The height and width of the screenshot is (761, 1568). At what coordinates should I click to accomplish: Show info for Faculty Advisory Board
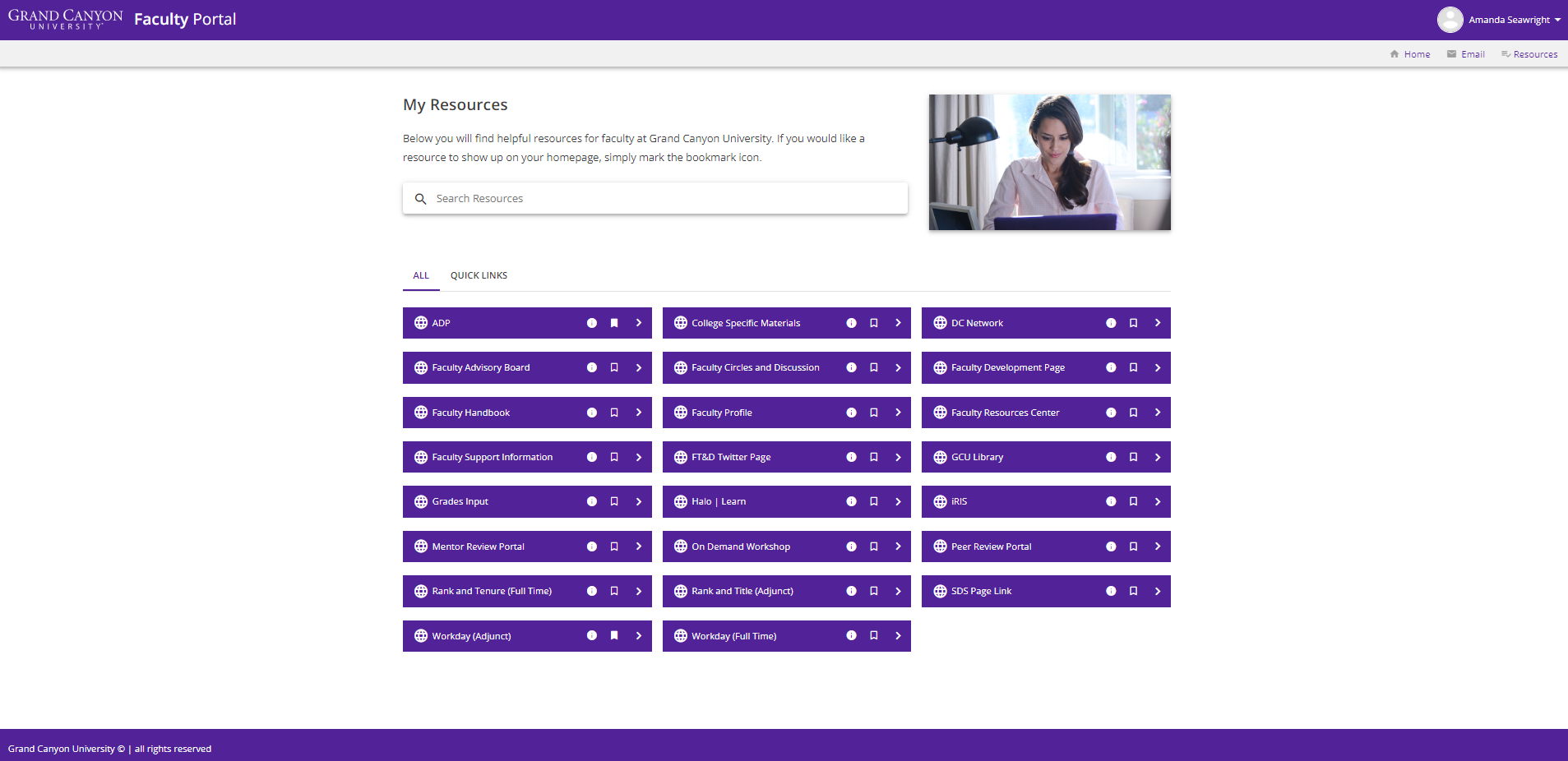click(592, 367)
